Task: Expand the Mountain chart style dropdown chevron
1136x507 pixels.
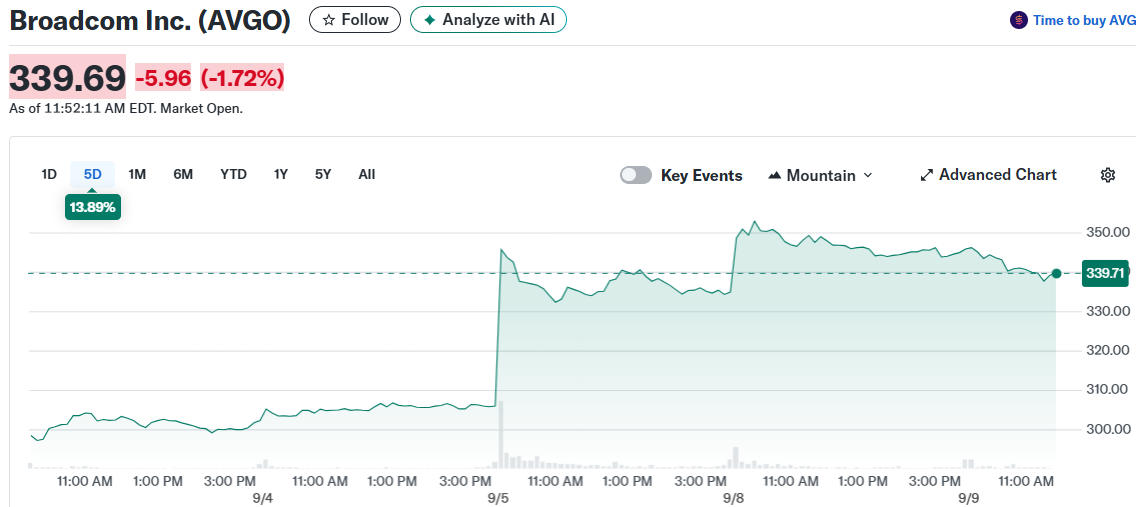Action: [x=868, y=175]
